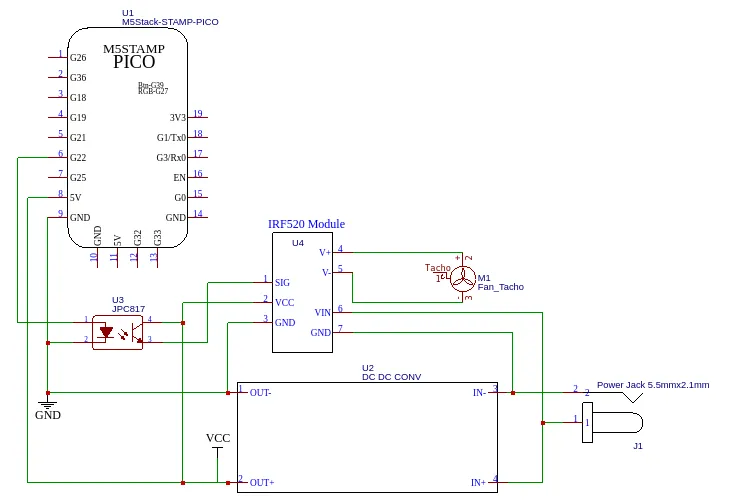This screenshot has height=501, width=732.
Task: Select the "Tacho" pin label near the fan
Action: [x=437, y=268]
